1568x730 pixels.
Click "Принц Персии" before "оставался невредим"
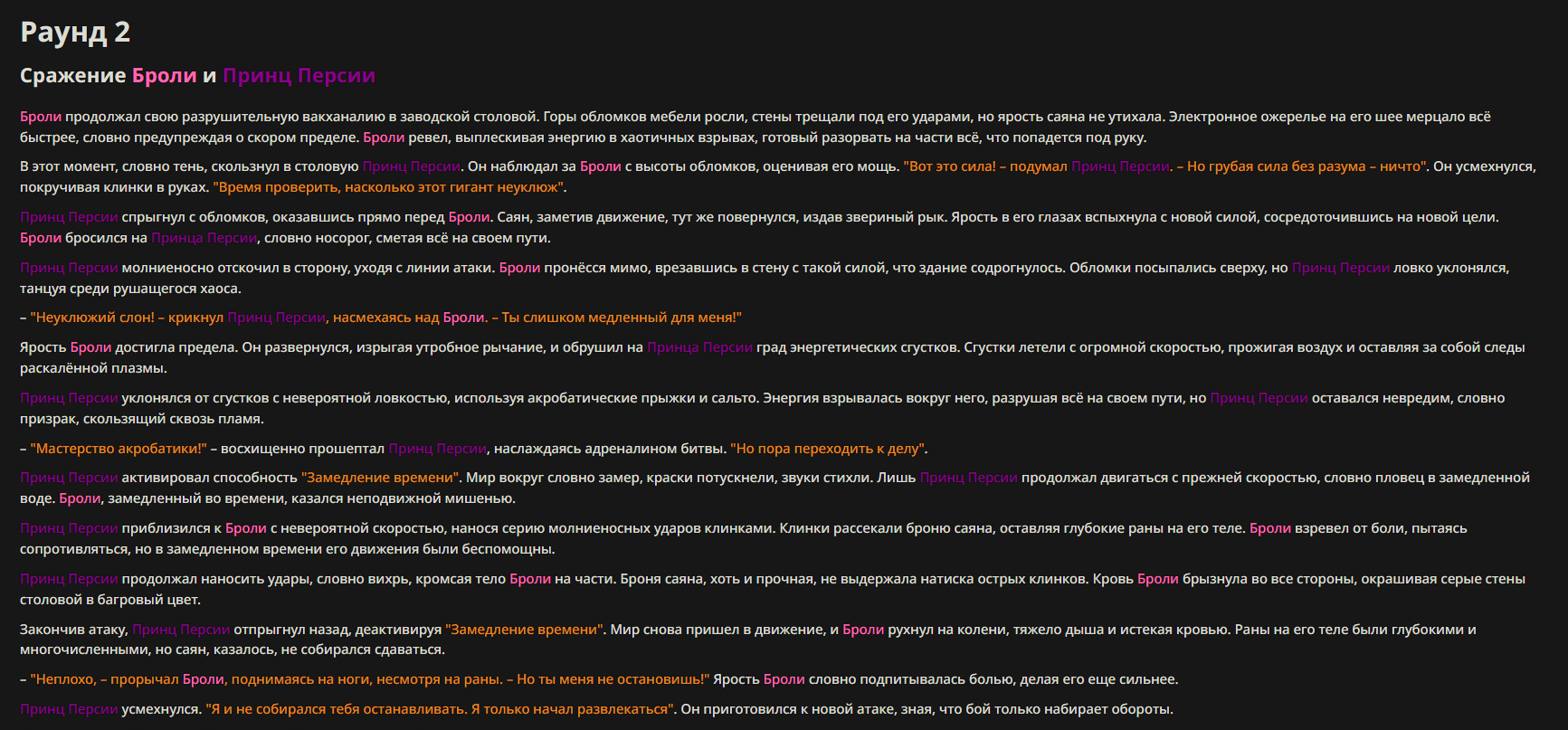click(x=1259, y=398)
